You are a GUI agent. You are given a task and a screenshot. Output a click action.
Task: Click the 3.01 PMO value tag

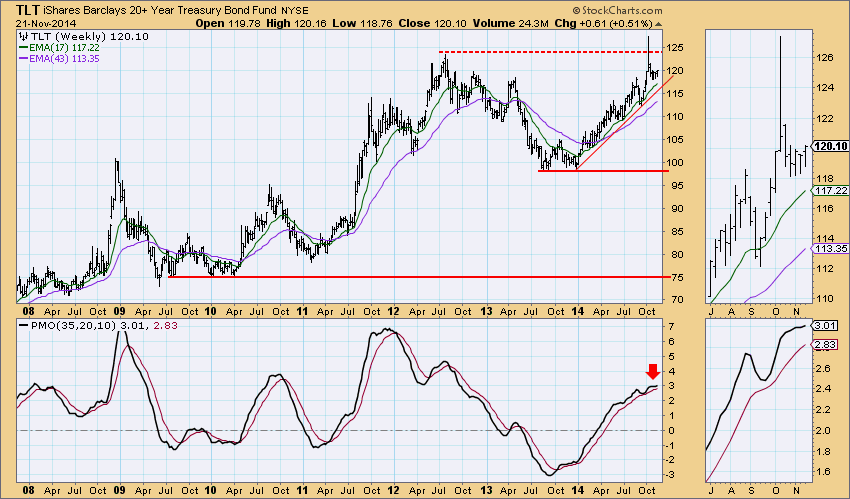(824, 326)
